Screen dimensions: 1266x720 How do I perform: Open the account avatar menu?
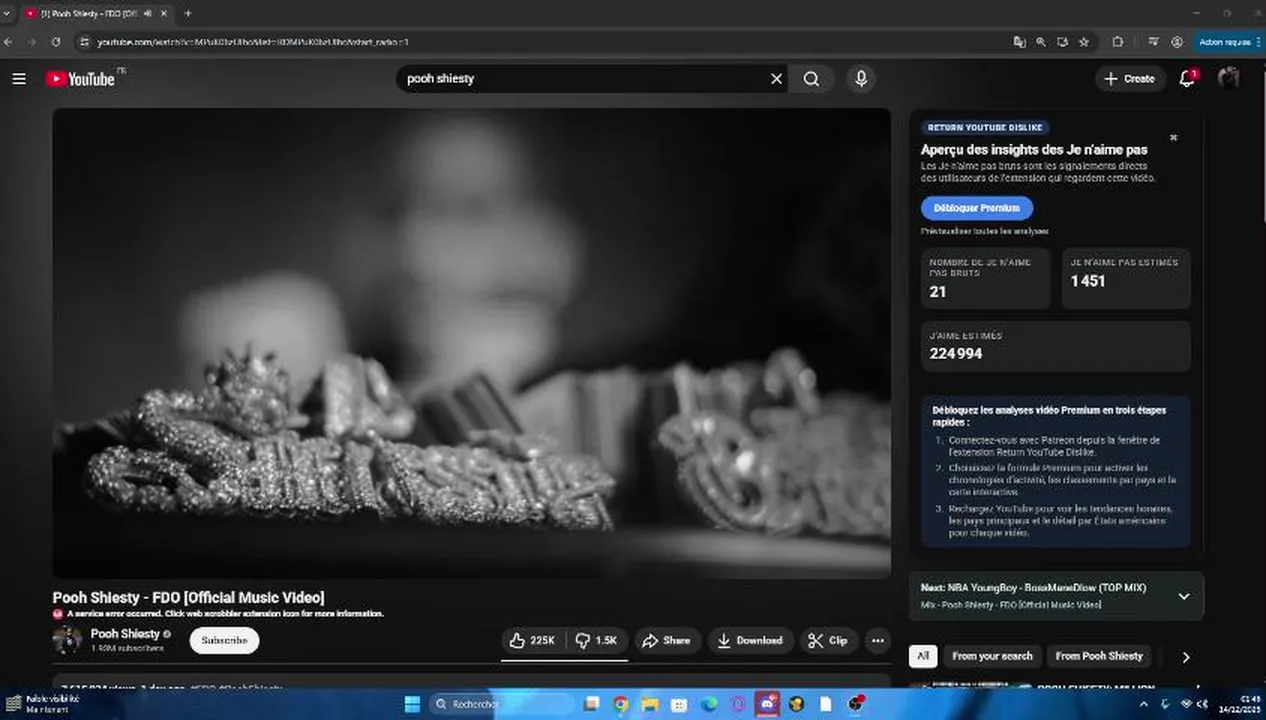[x=1229, y=79]
